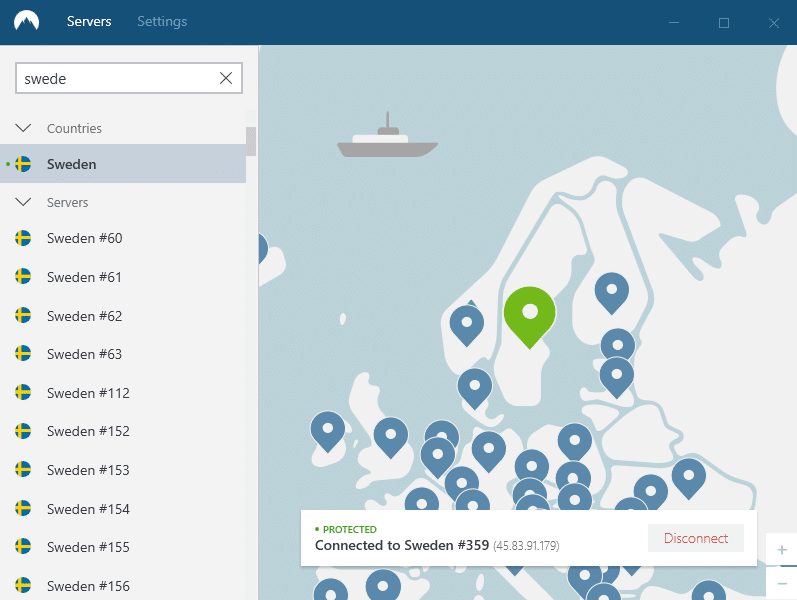Viewport: 797px width, 600px height.
Task: Select the Ireland map pin at far left
Action: coord(328,430)
